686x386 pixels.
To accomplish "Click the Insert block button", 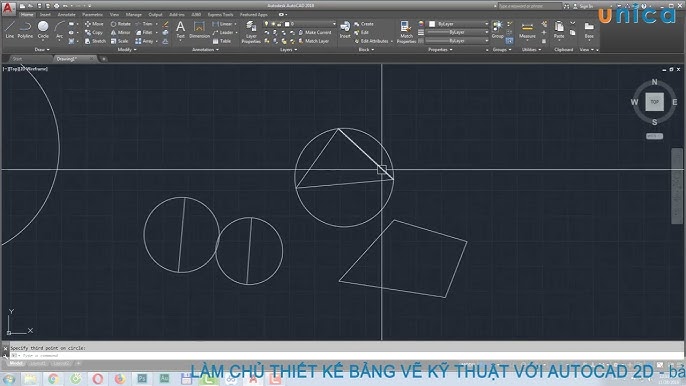I will (345, 30).
